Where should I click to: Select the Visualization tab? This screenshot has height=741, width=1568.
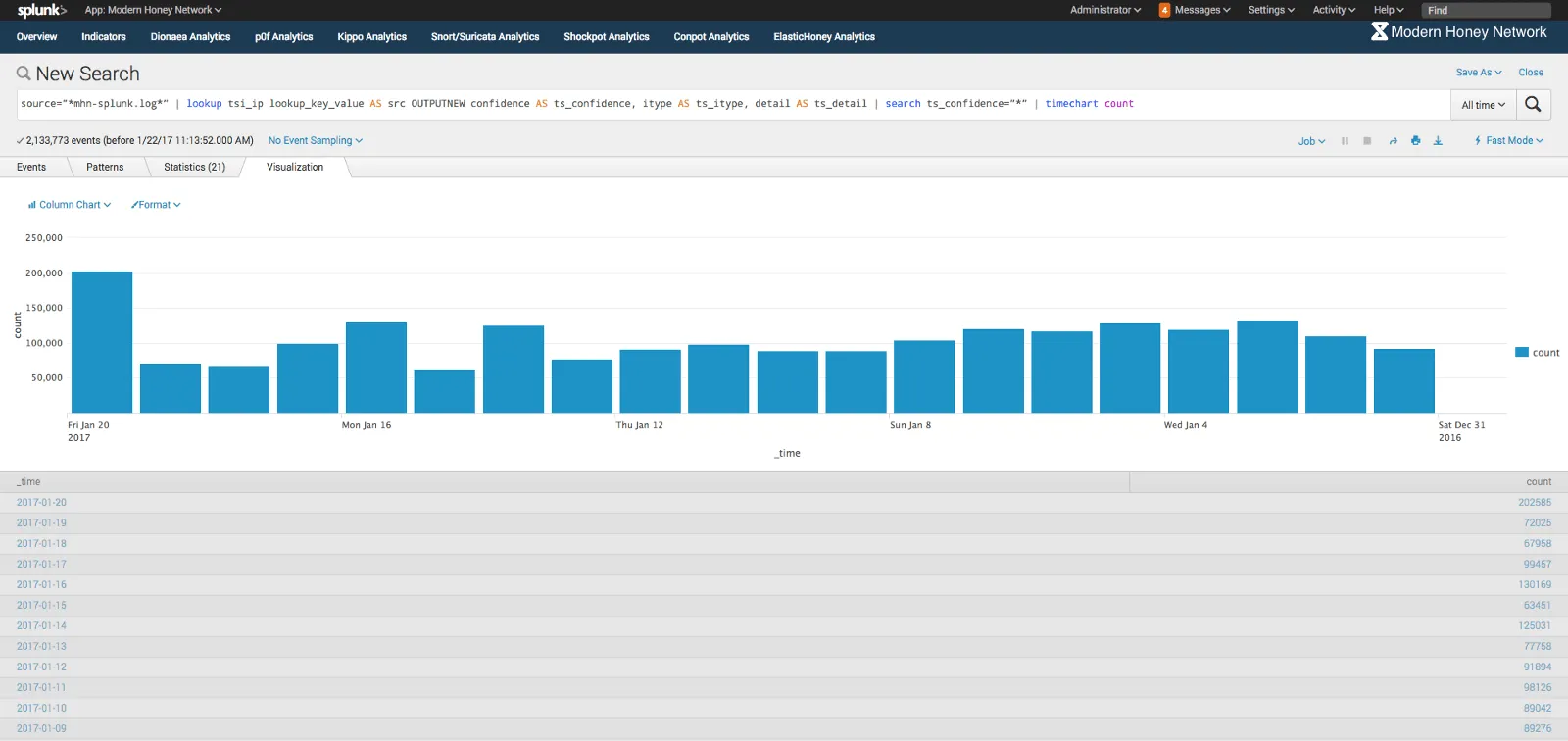click(x=295, y=168)
